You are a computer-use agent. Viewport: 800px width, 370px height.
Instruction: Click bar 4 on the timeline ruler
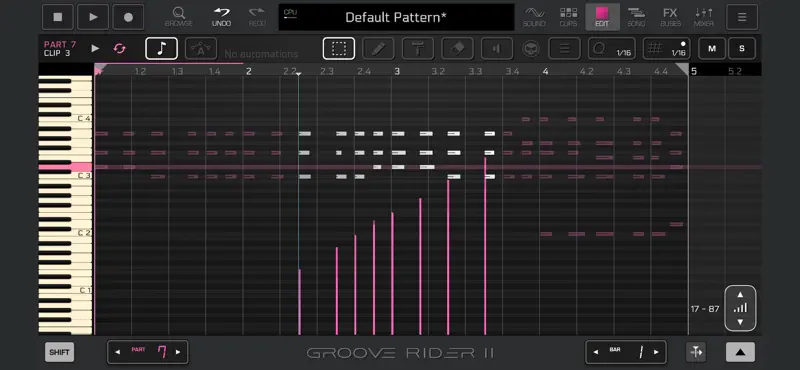coord(545,71)
